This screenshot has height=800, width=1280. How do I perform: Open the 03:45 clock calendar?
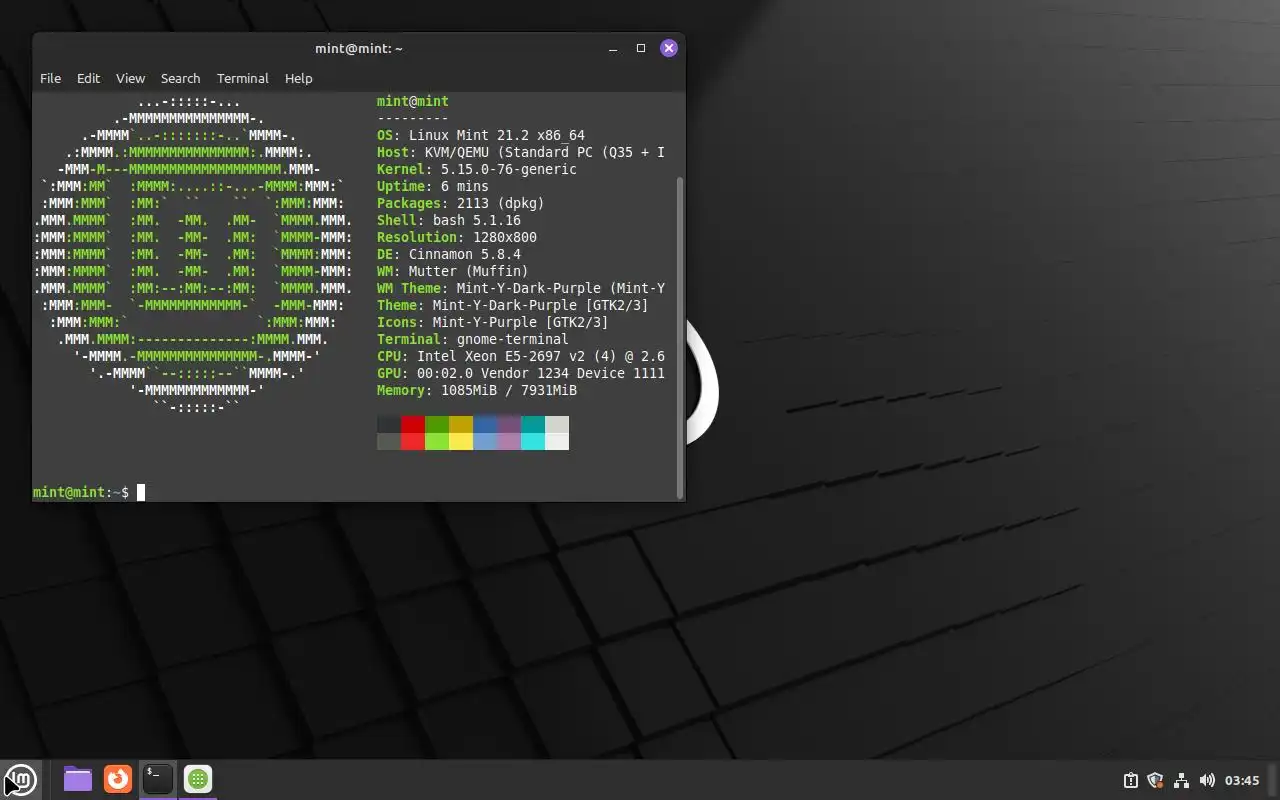pos(1242,780)
